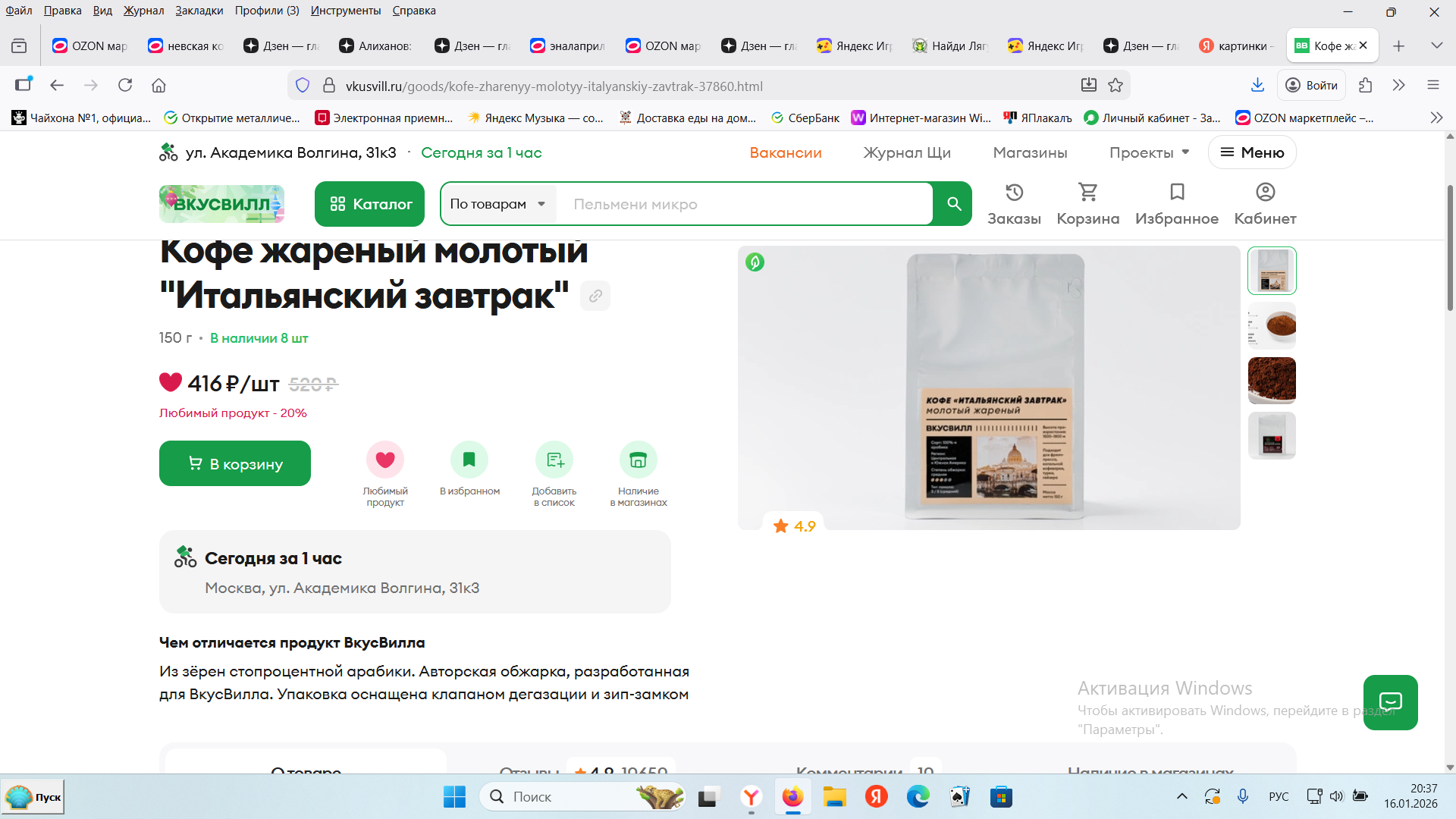
Task: Close the active Кофе browser tab
Action: tap(1363, 45)
